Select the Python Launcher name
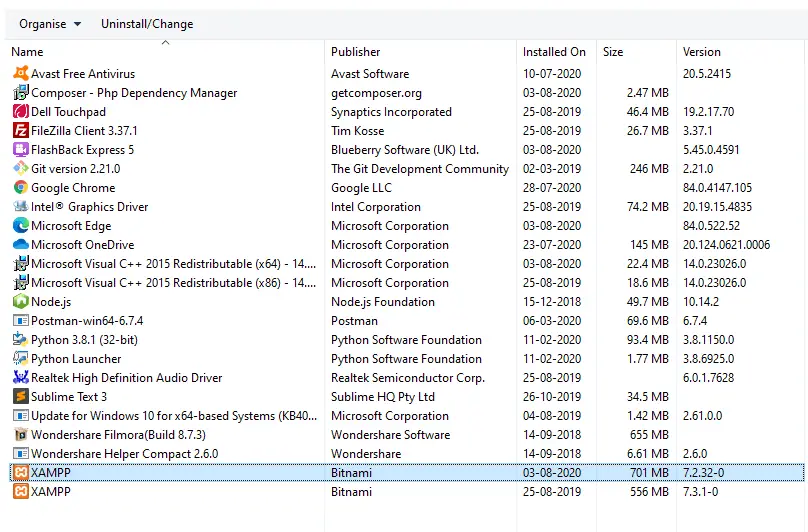 [76, 359]
